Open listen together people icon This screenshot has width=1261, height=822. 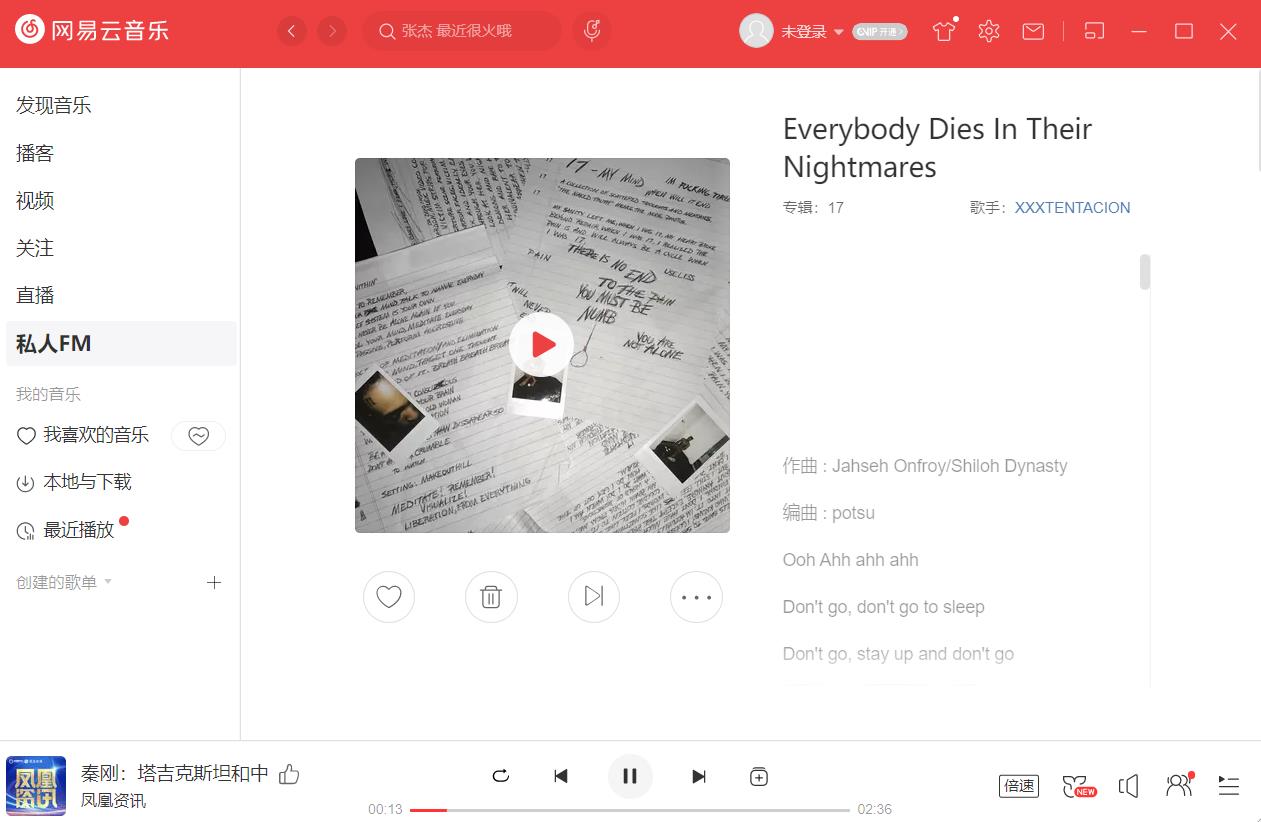1180,785
